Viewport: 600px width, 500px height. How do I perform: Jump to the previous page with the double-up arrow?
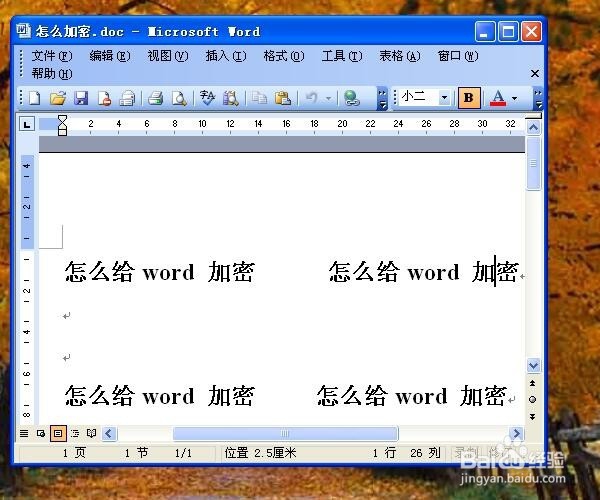(533, 383)
